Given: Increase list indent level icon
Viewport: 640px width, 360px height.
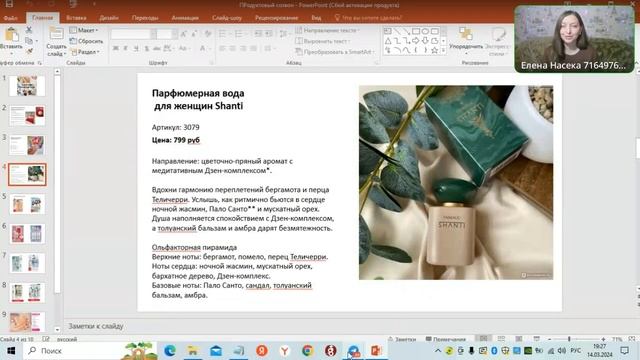Looking at the screenshot, I should [268, 34].
